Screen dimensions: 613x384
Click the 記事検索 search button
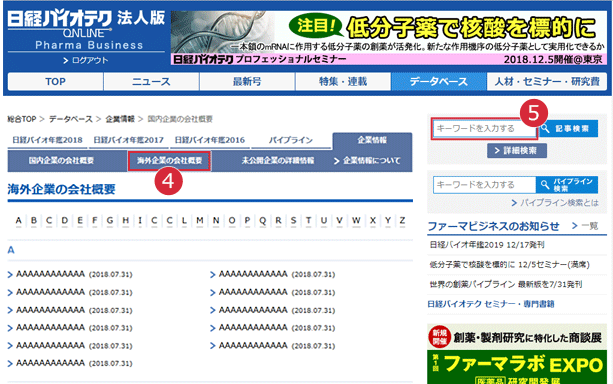point(568,129)
